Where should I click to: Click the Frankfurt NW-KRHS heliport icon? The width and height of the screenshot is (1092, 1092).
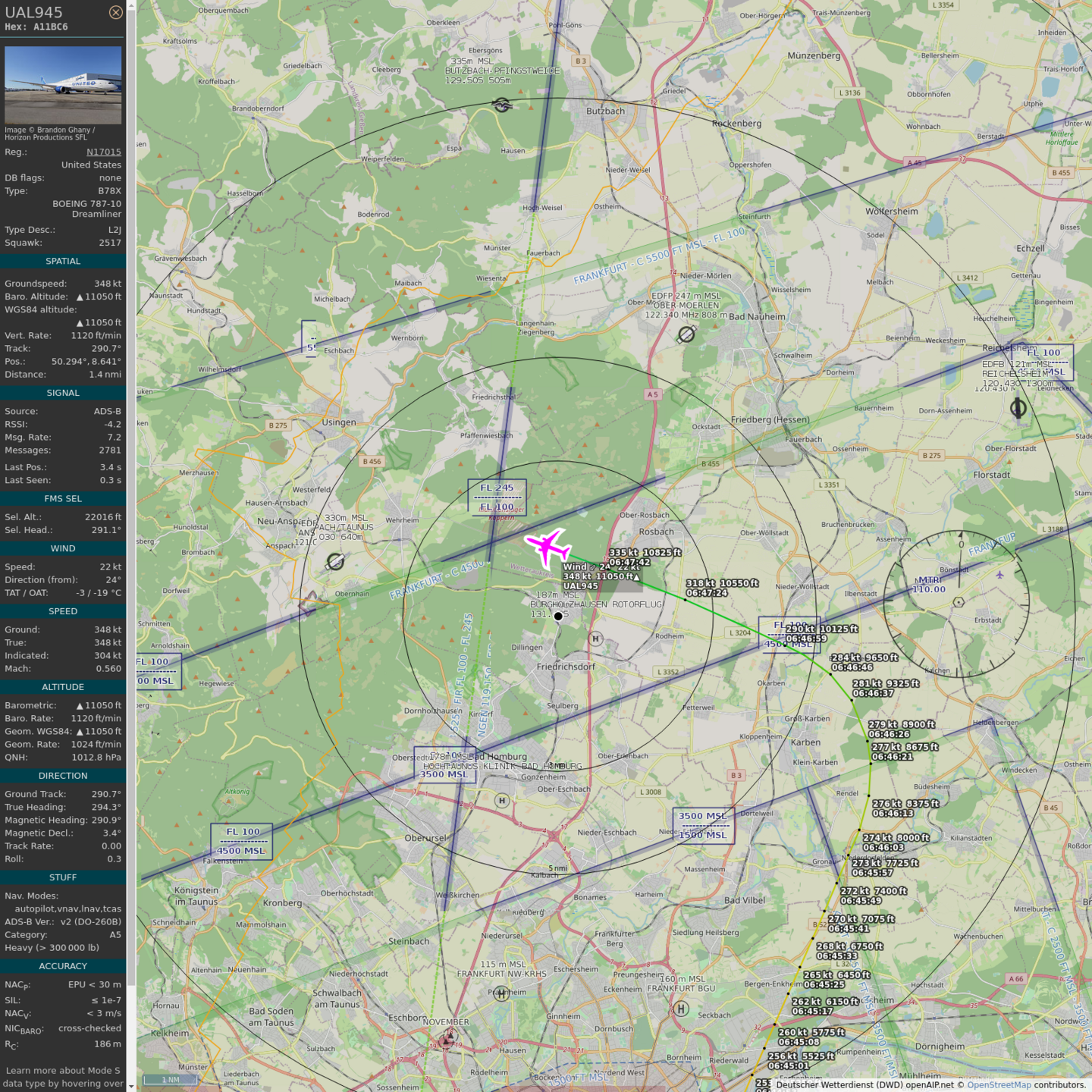(x=501, y=993)
